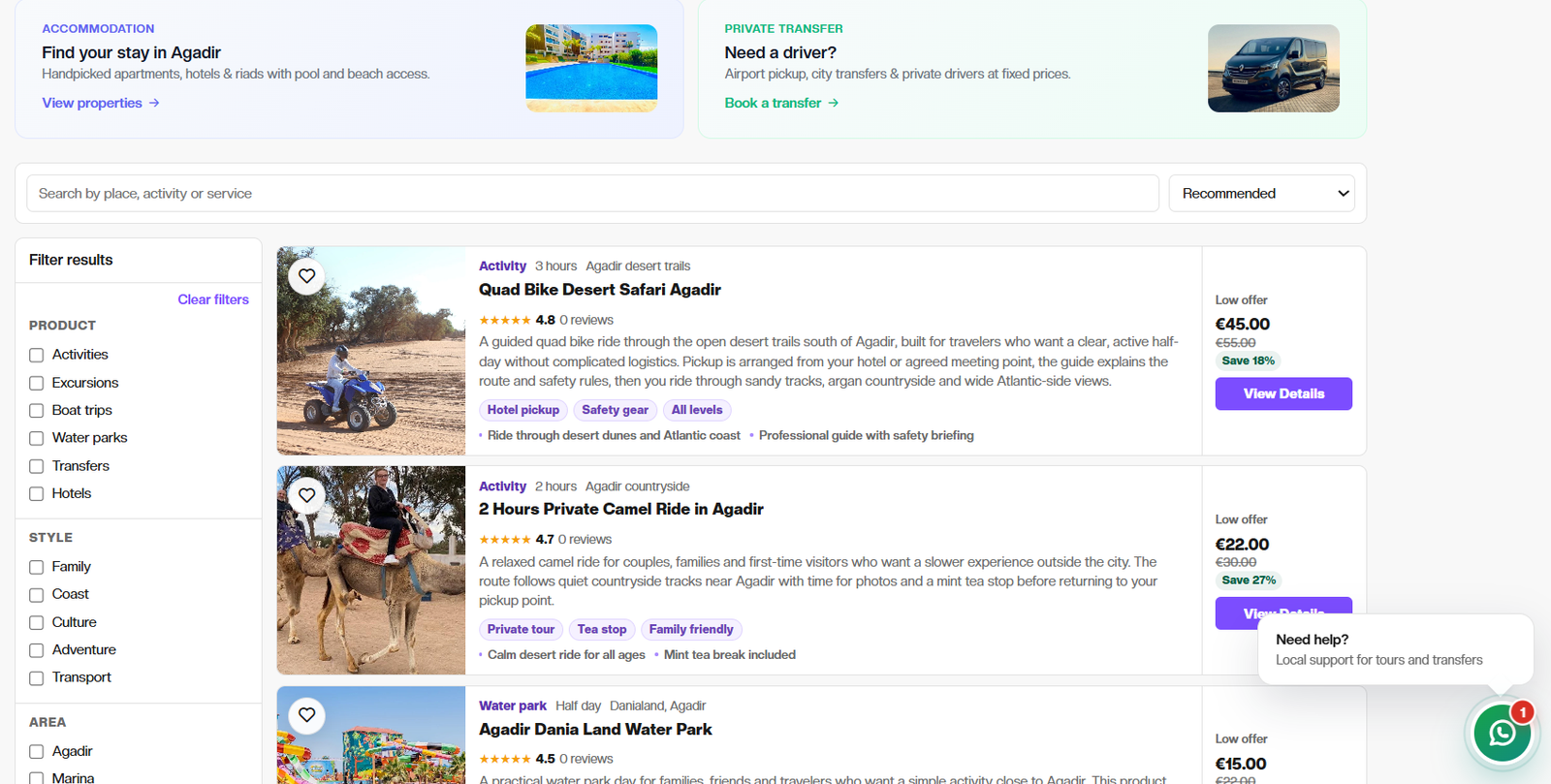Clear all filters link

(x=213, y=299)
